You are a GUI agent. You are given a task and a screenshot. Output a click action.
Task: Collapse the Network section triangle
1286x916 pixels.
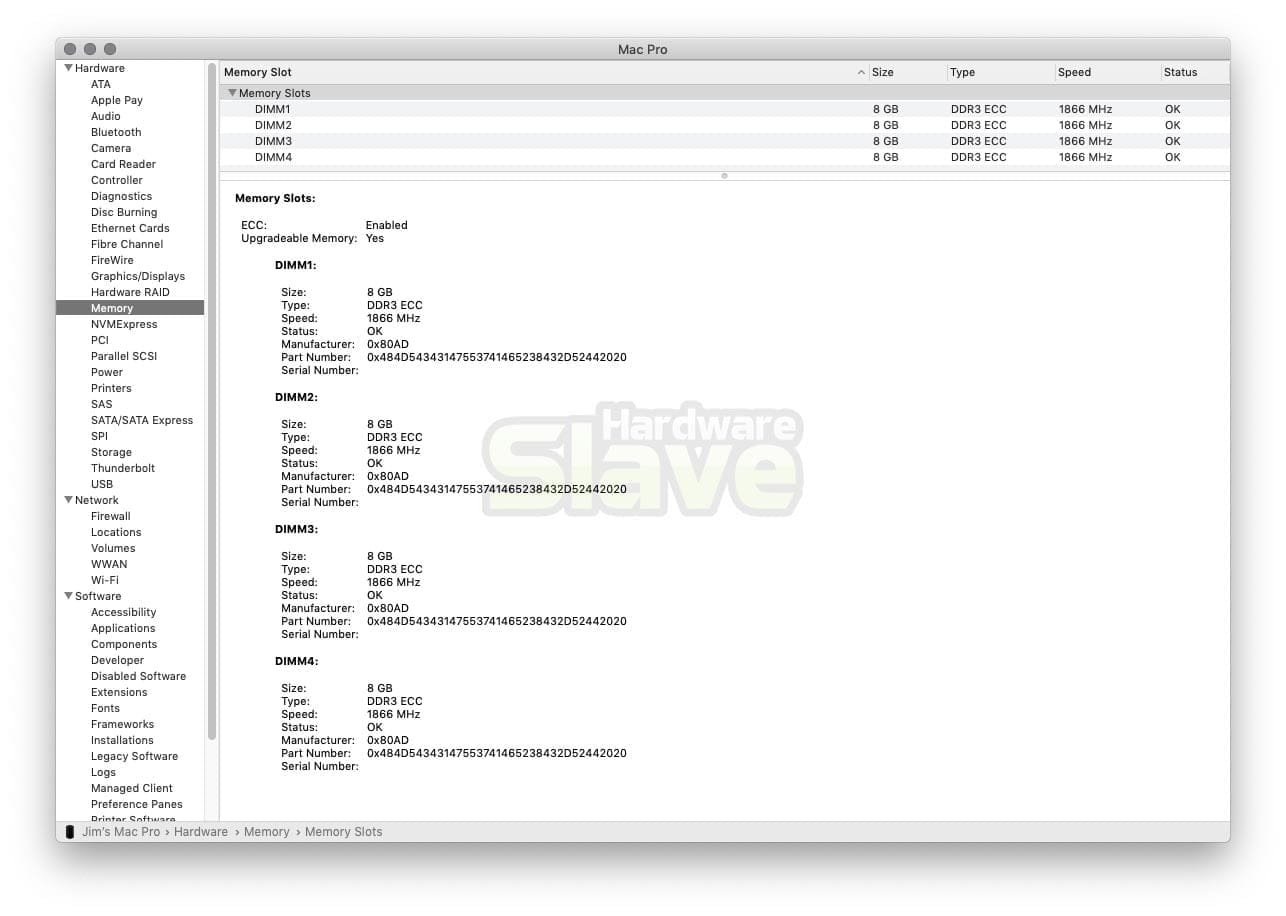(x=69, y=500)
